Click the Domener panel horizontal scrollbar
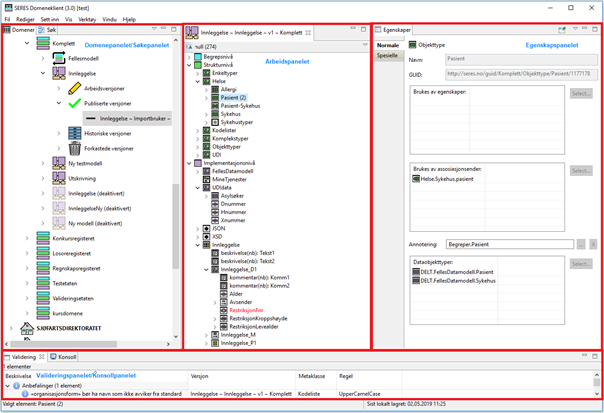 click(64, 344)
